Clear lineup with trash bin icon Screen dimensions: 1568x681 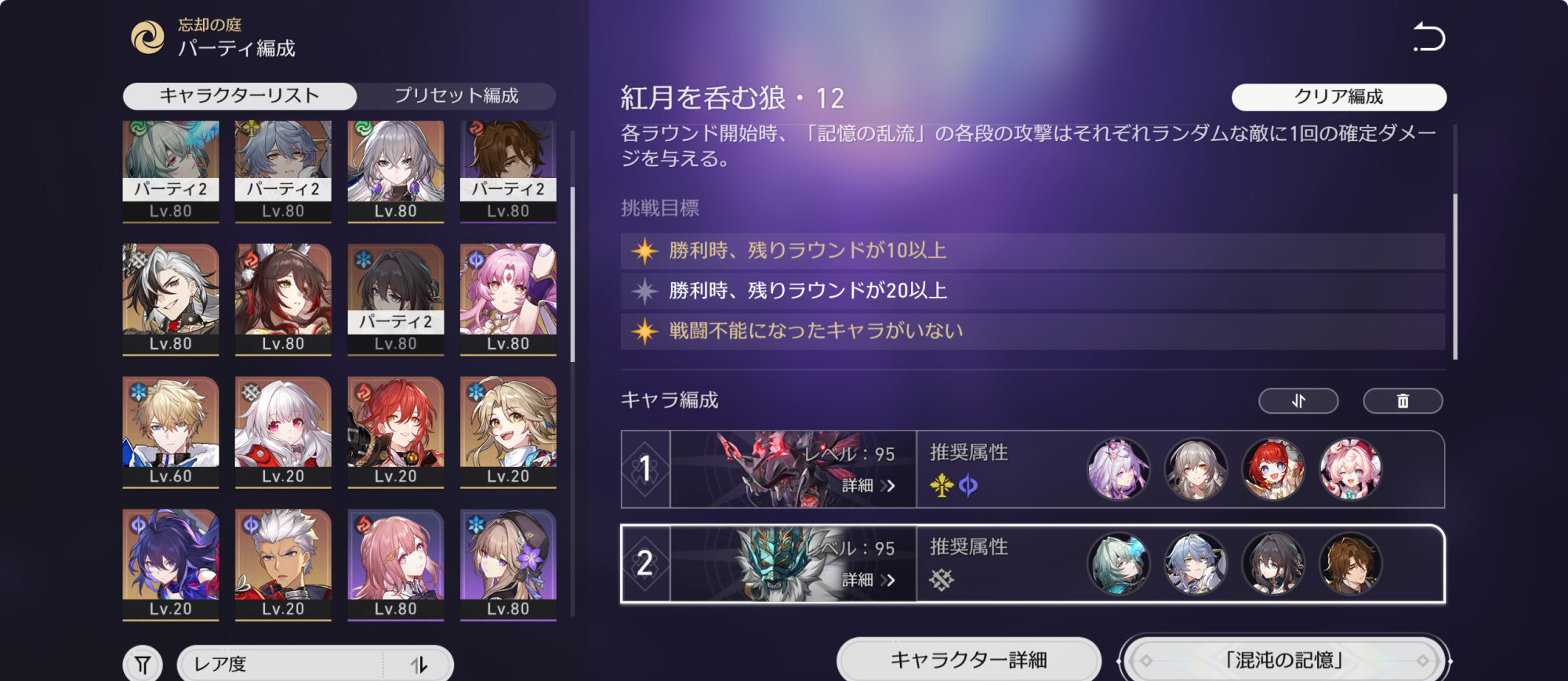coord(1403,401)
